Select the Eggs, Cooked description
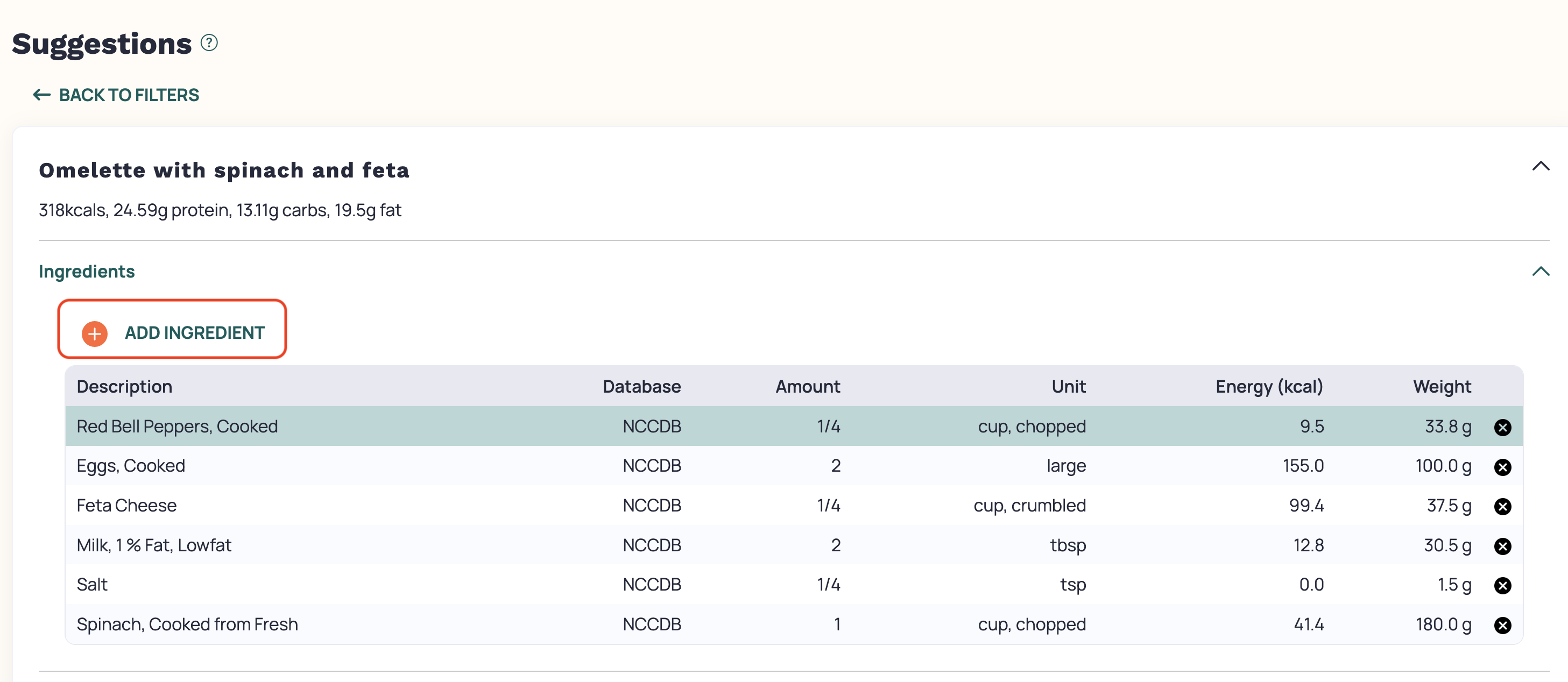 point(131,466)
